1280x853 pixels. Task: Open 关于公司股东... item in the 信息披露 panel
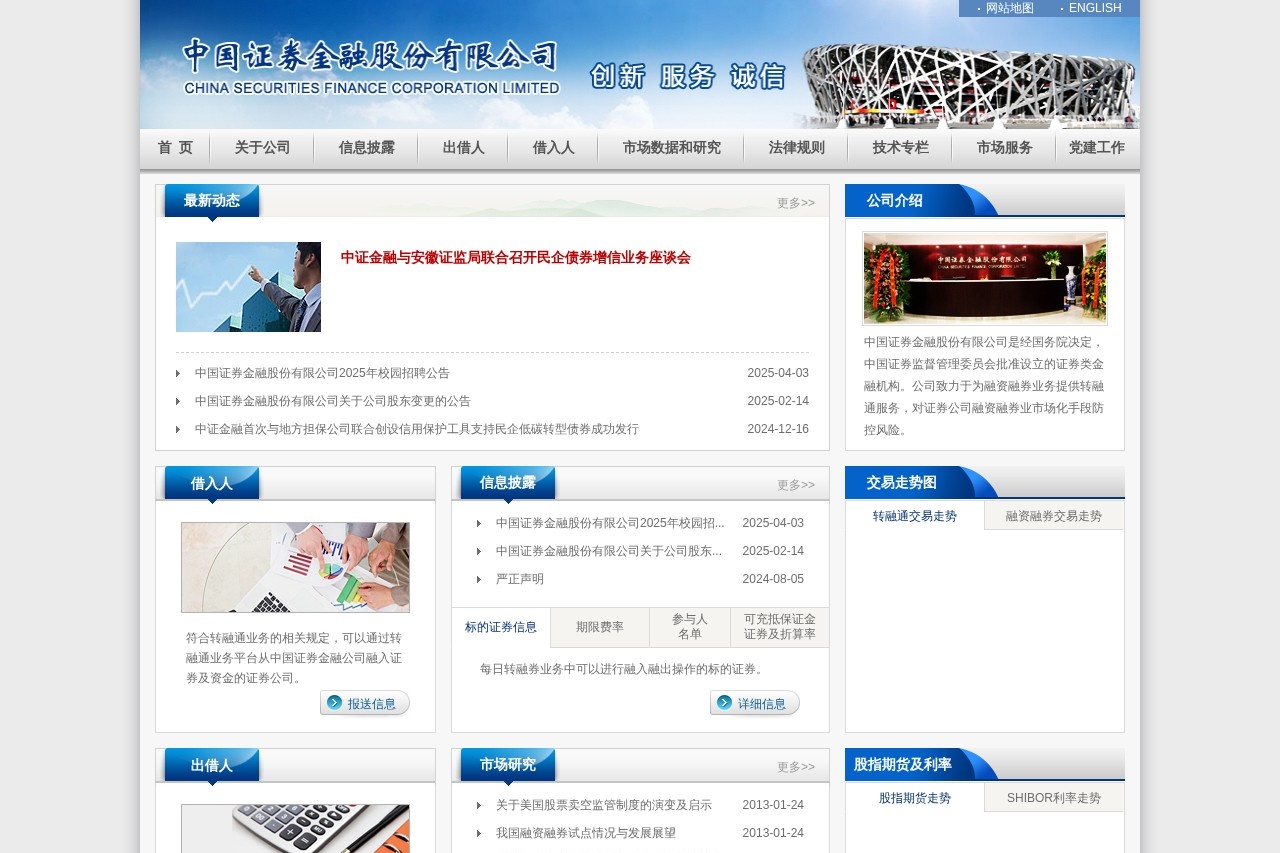(609, 551)
